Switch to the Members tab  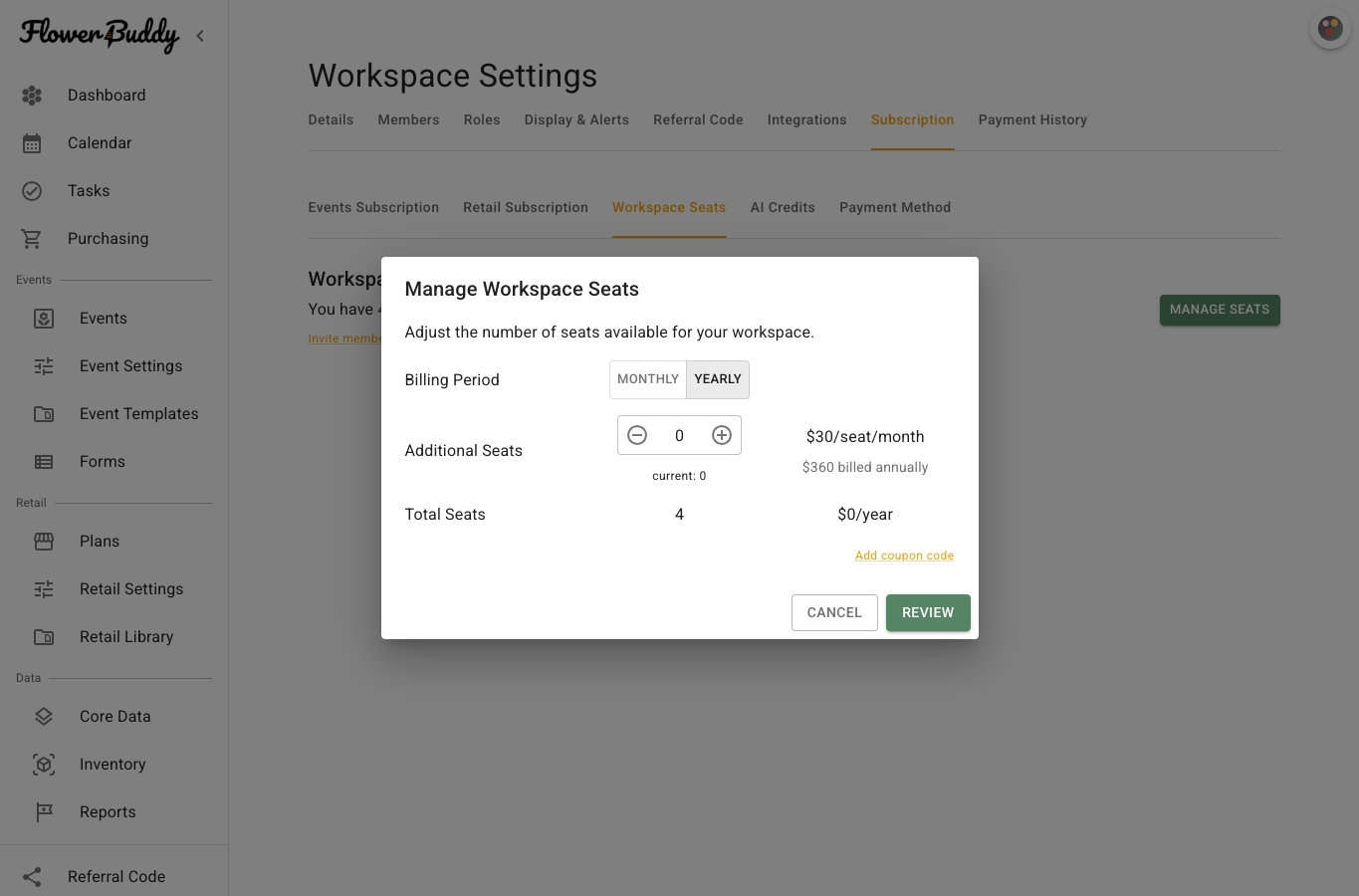click(408, 120)
